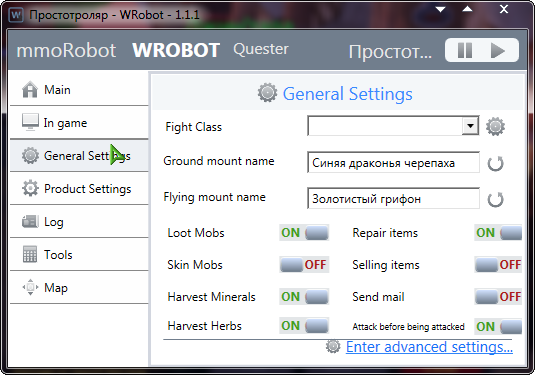Open In game monitor icon
535x375 pixels.
(30, 122)
